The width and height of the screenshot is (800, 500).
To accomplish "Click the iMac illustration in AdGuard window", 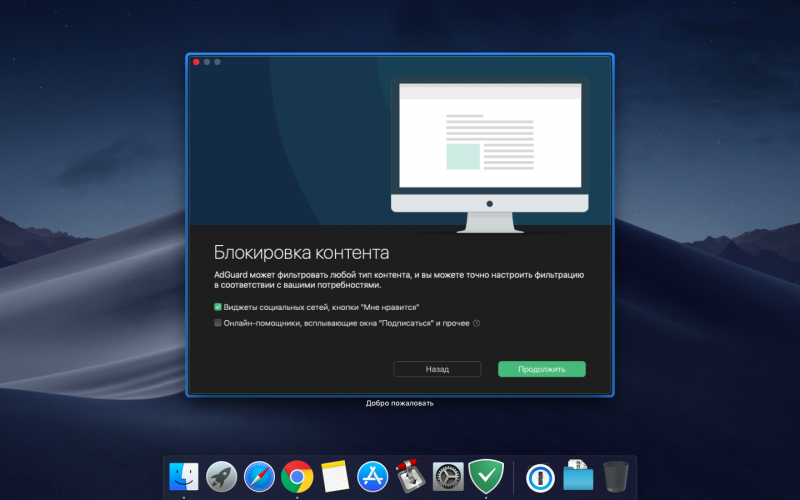I will 490,155.
